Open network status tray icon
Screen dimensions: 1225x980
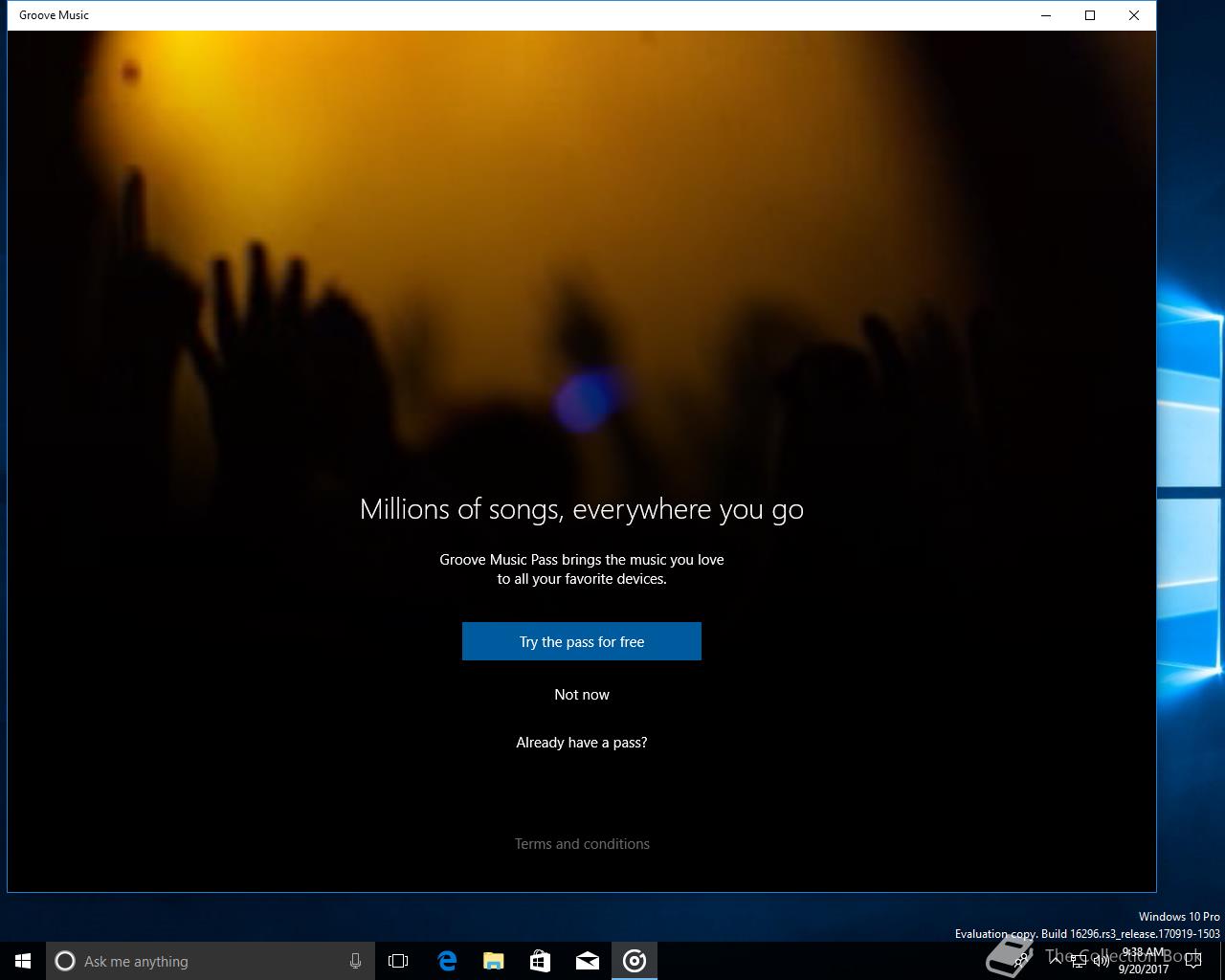tap(1079, 961)
